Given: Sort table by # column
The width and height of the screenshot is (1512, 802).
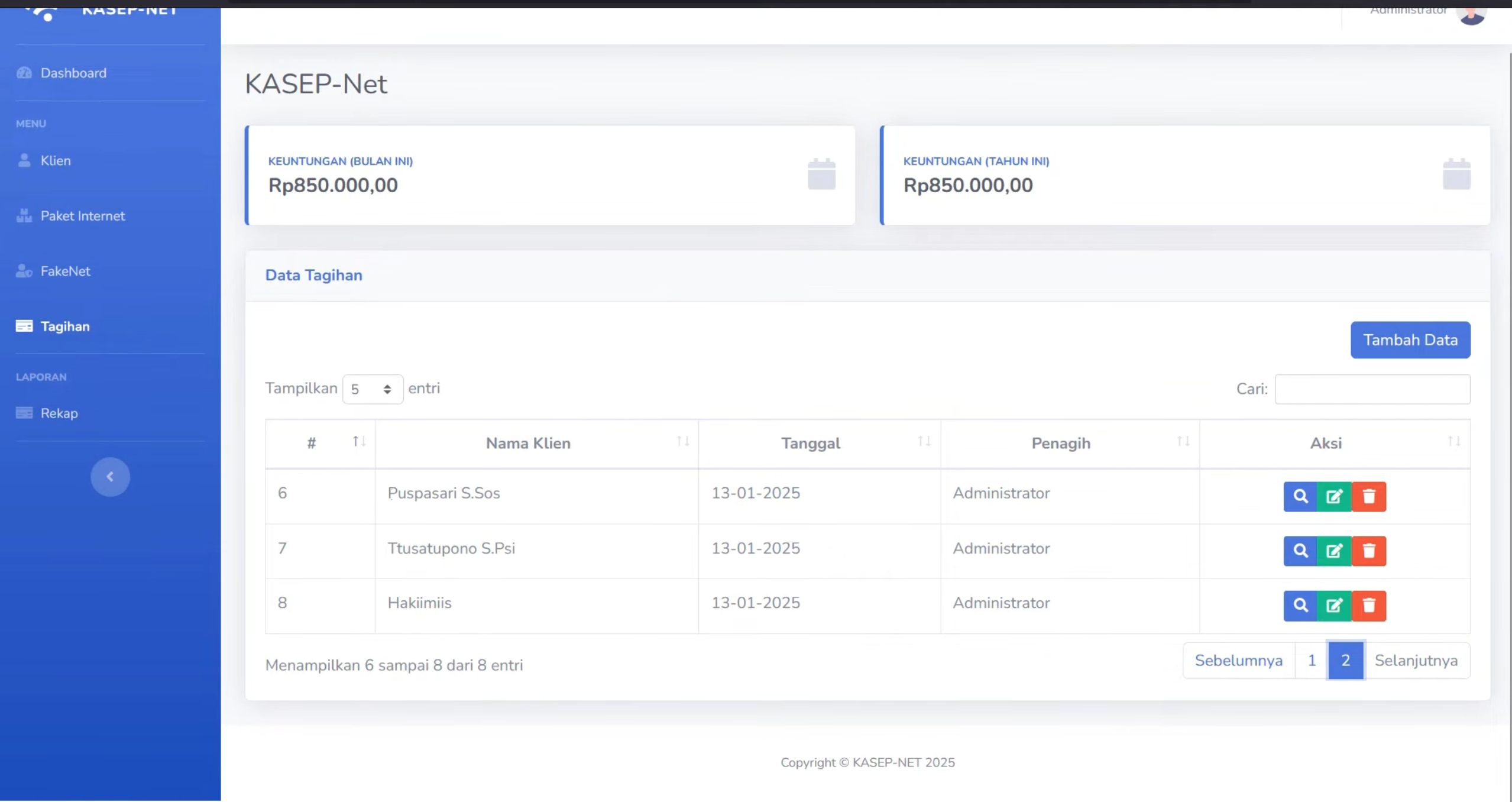Looking at the screenshot, I should click(x=320, y=443).
